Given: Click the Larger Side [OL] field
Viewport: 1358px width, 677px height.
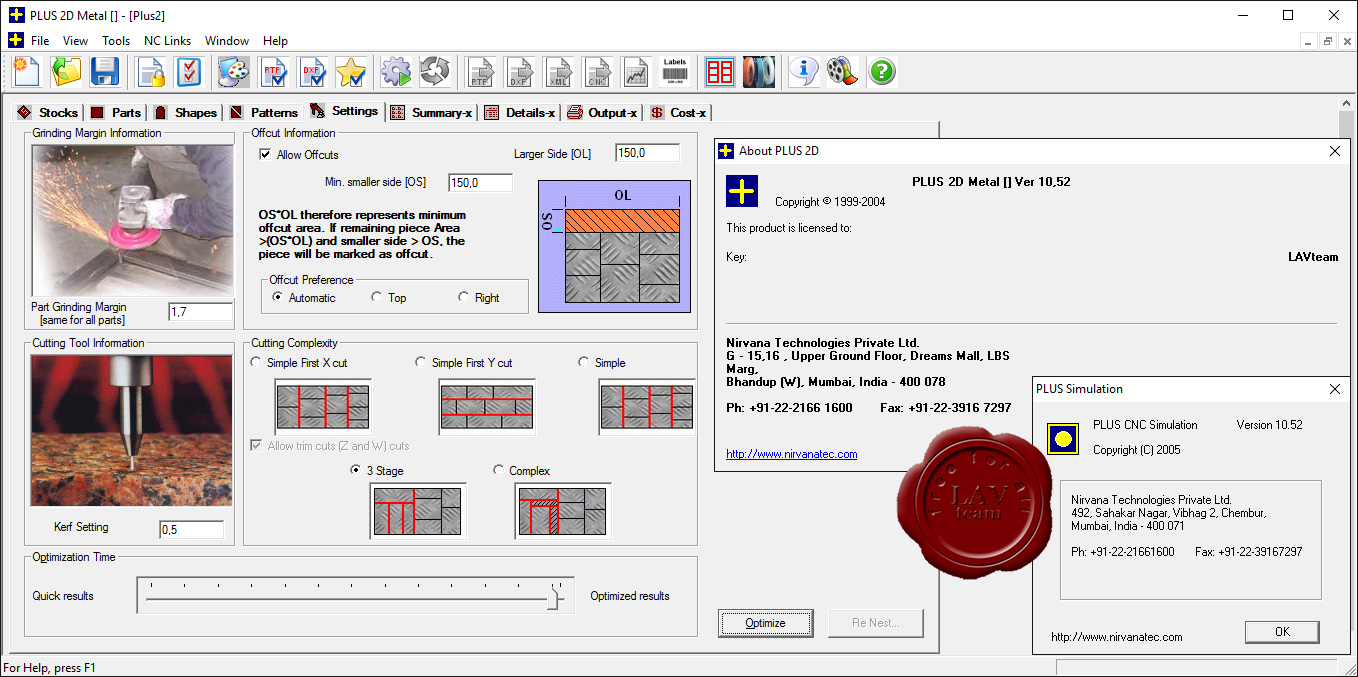Looking at the screenshot, I should click(648, 153).
